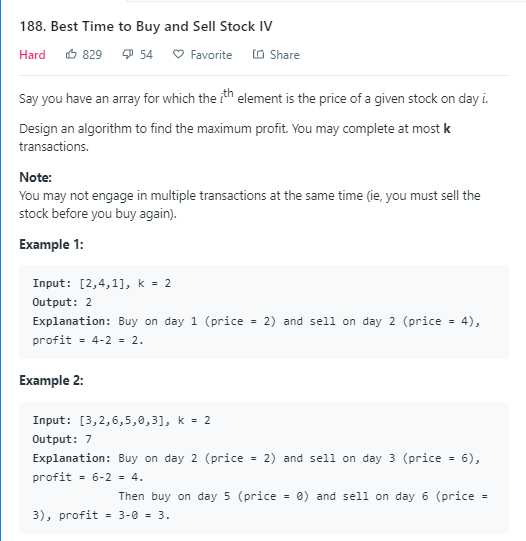Click the Example 1: heading

[51, 244]
